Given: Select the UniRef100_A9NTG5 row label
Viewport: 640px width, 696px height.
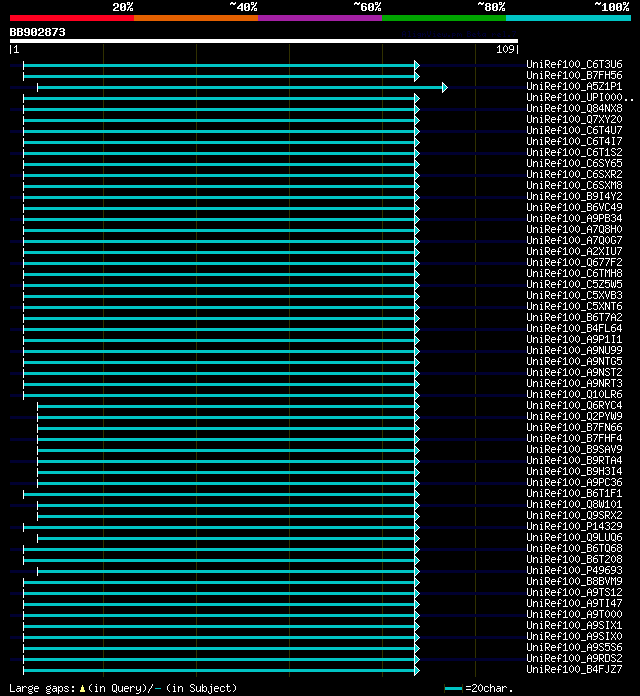Looking at the screenshot, I should coord(574,361).
